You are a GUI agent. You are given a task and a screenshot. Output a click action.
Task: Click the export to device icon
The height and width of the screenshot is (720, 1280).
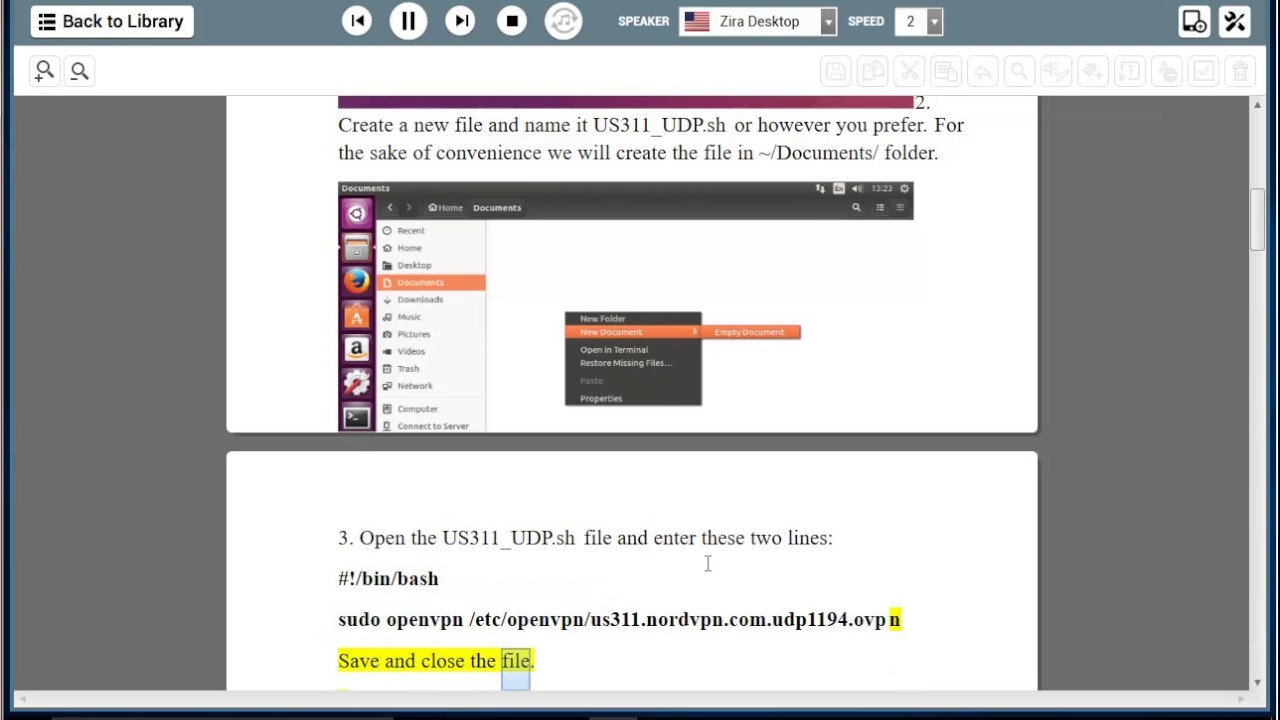tap(1194, 21)
